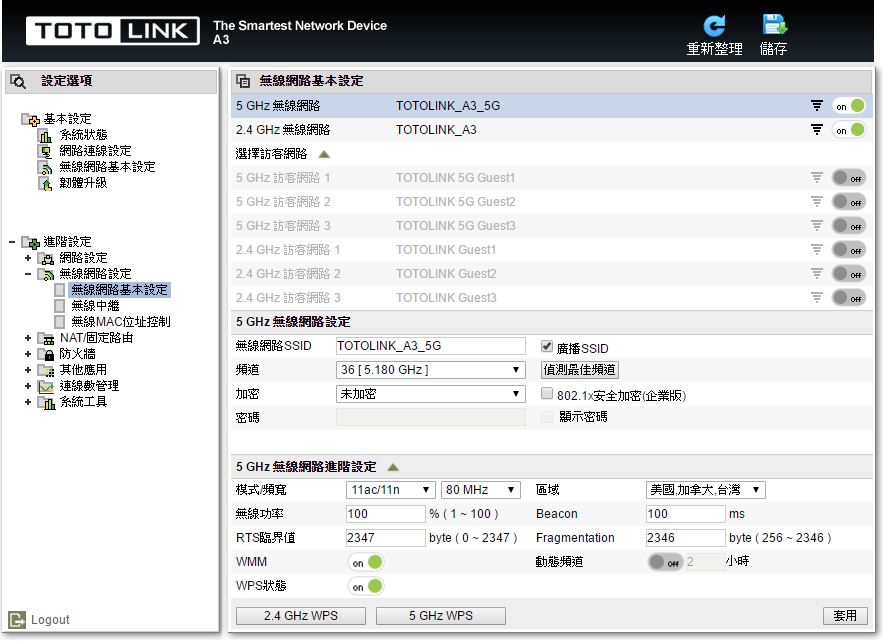Click filter icon for 5 GHz 訪客網路 2
Viewport: 885px width, 641px height.
817,201
